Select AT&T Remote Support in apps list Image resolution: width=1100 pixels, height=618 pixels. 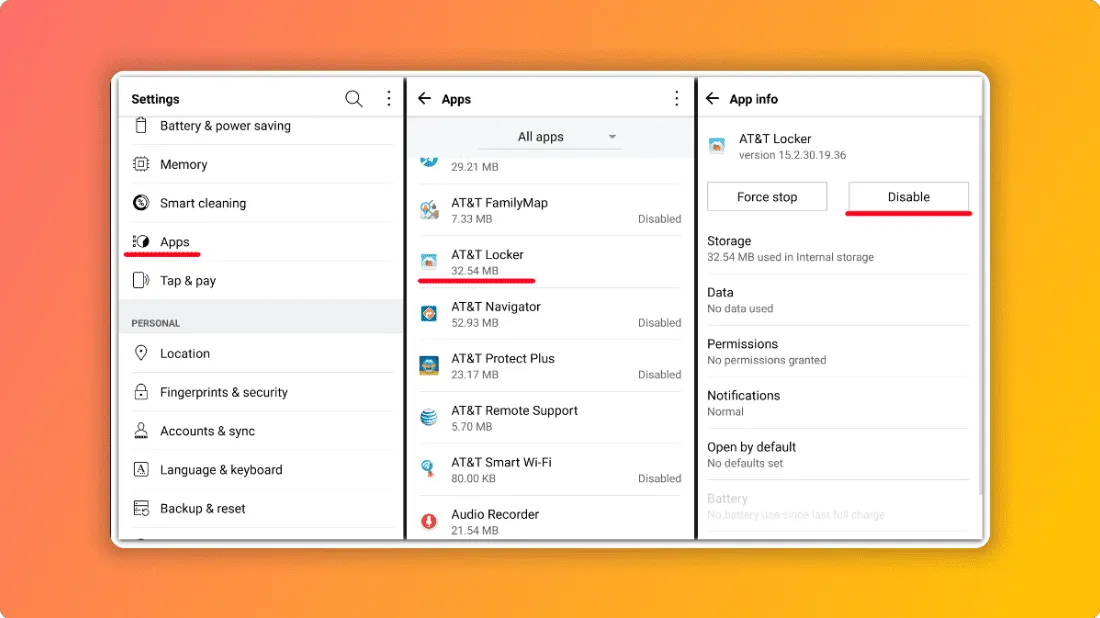[x=550, y=417]
